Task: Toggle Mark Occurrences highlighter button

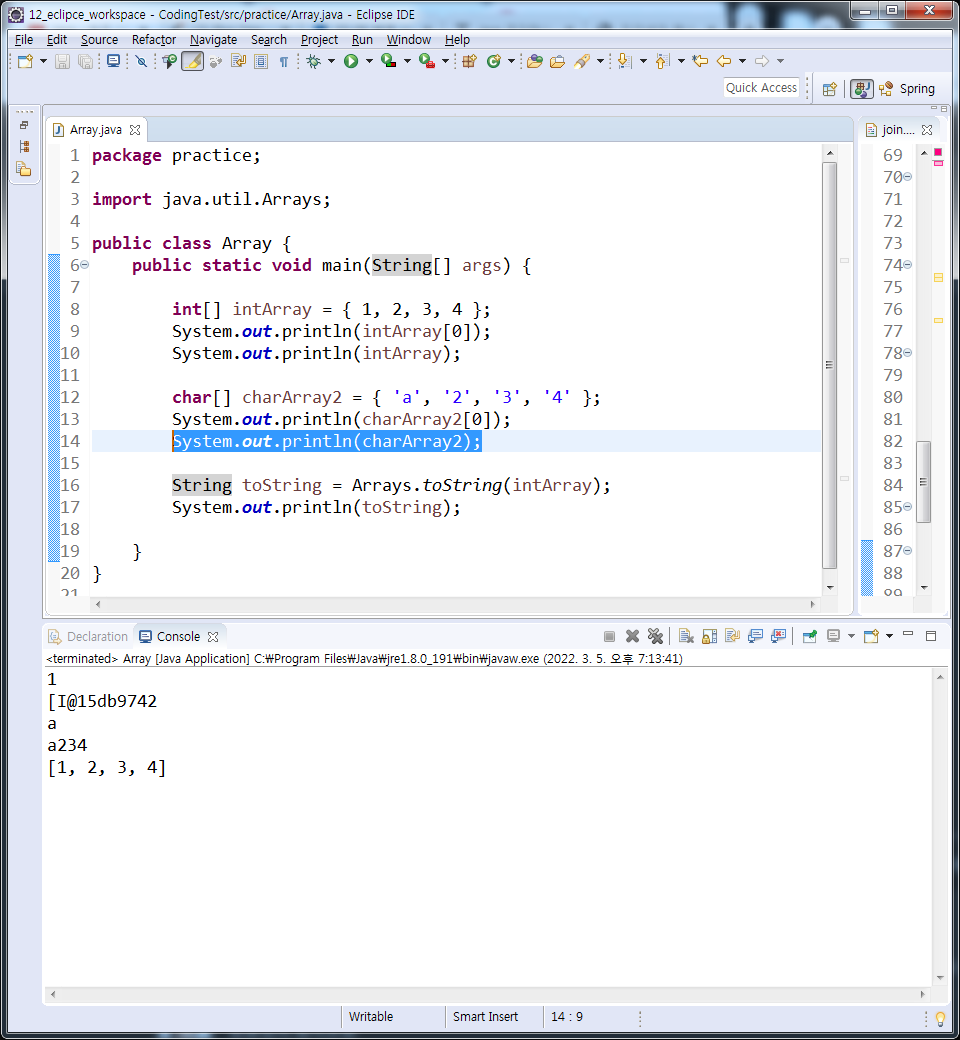Action: tap(192, 62)
